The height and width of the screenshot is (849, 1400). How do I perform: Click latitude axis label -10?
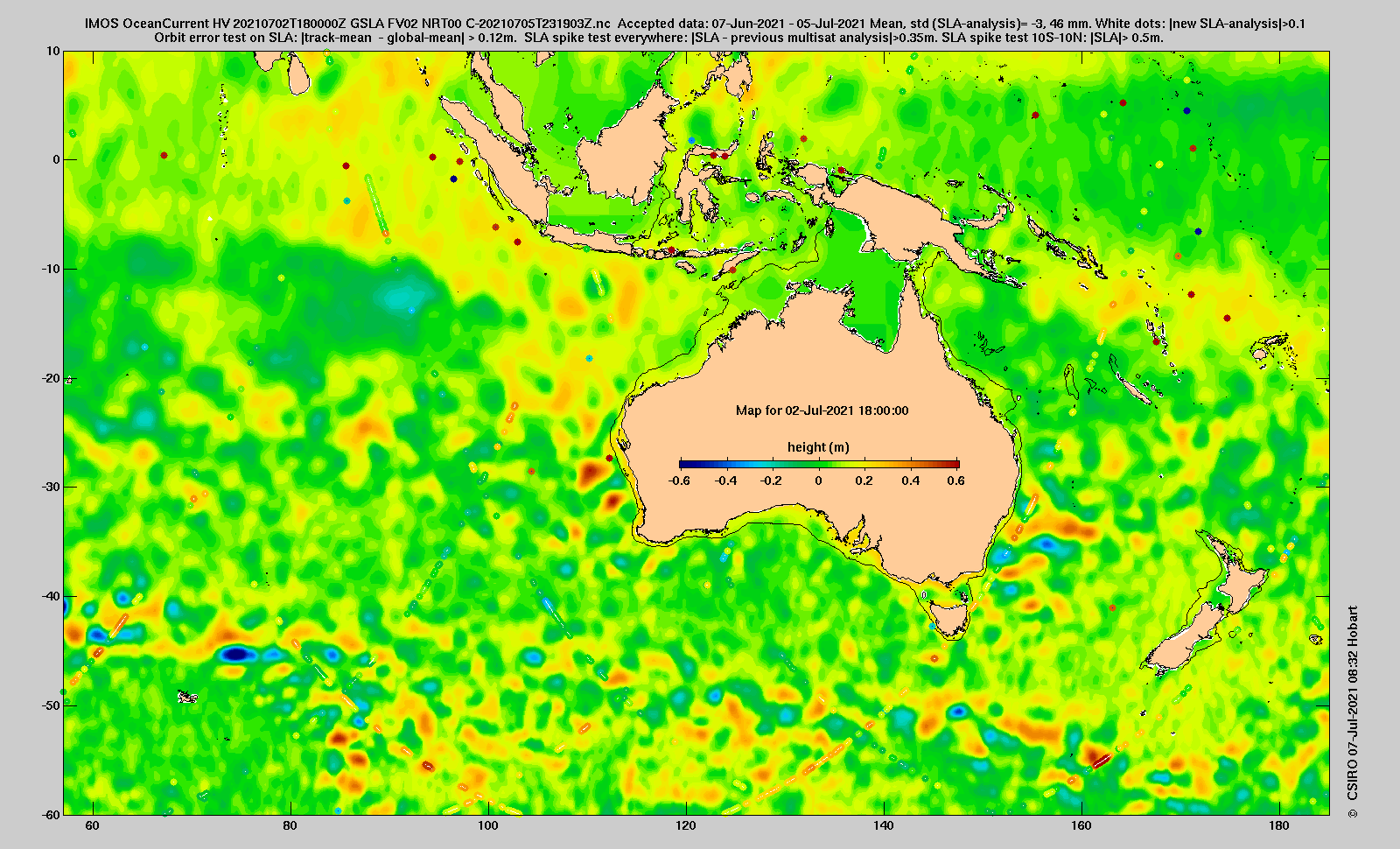pos(50,269)
